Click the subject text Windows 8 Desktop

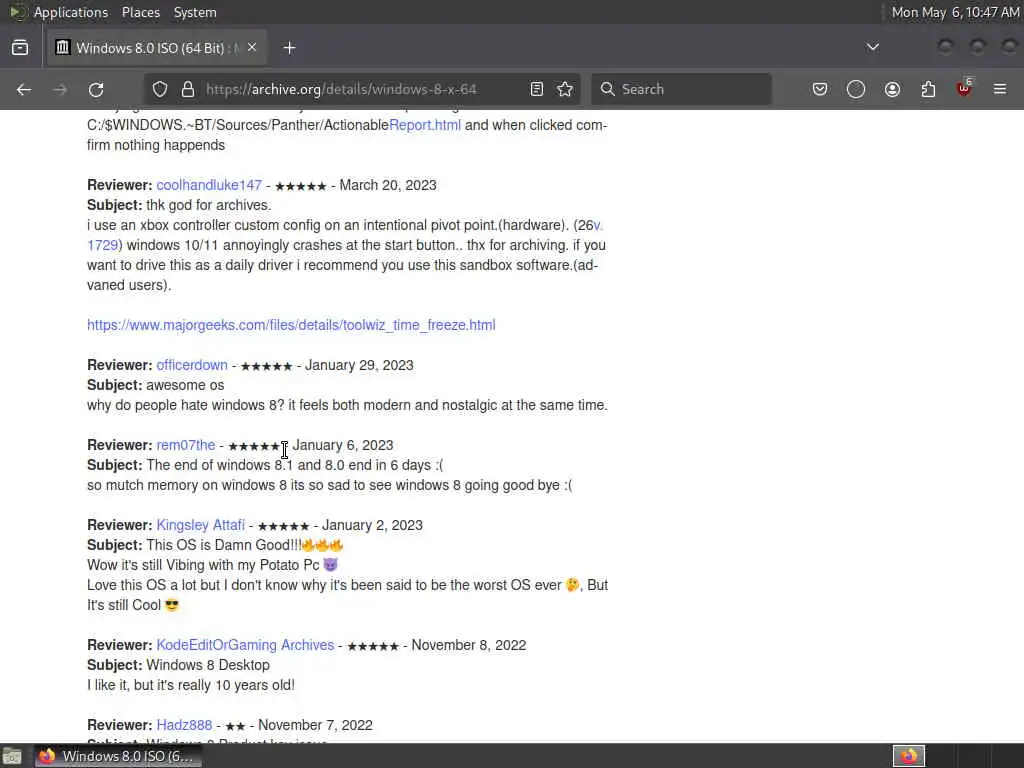coord(208,665)
